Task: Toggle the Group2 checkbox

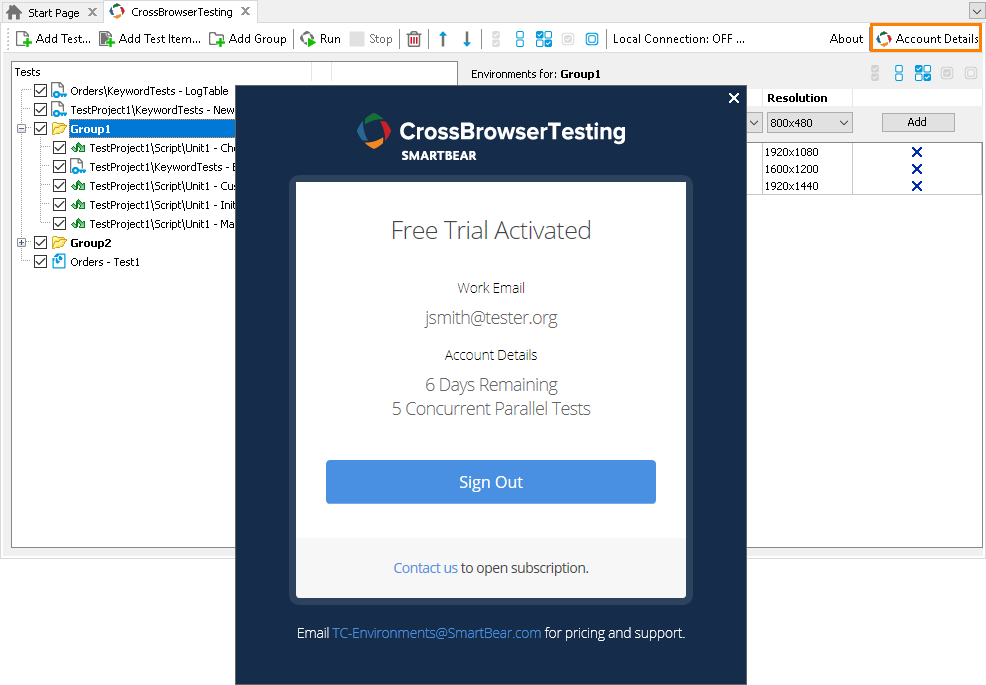Action: point(40,243)
